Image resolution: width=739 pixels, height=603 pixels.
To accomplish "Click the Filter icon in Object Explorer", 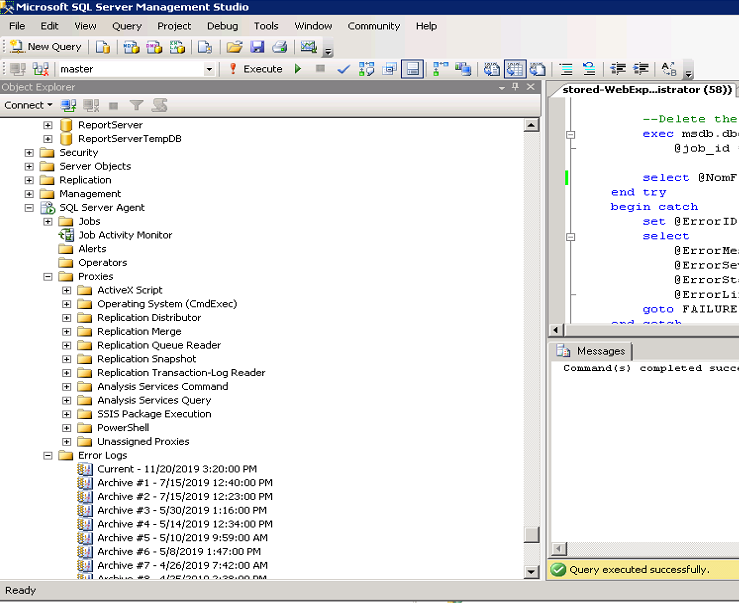I will click(x=137, y=105).
